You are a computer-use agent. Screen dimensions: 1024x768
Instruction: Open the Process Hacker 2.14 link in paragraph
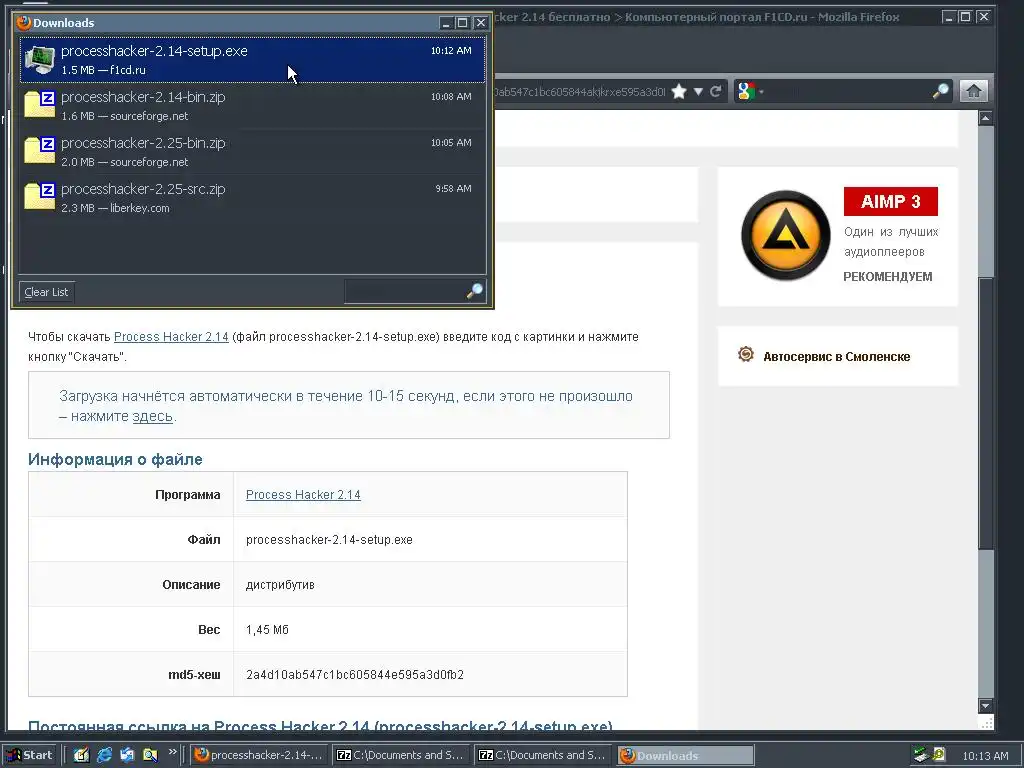click(171, 337)
